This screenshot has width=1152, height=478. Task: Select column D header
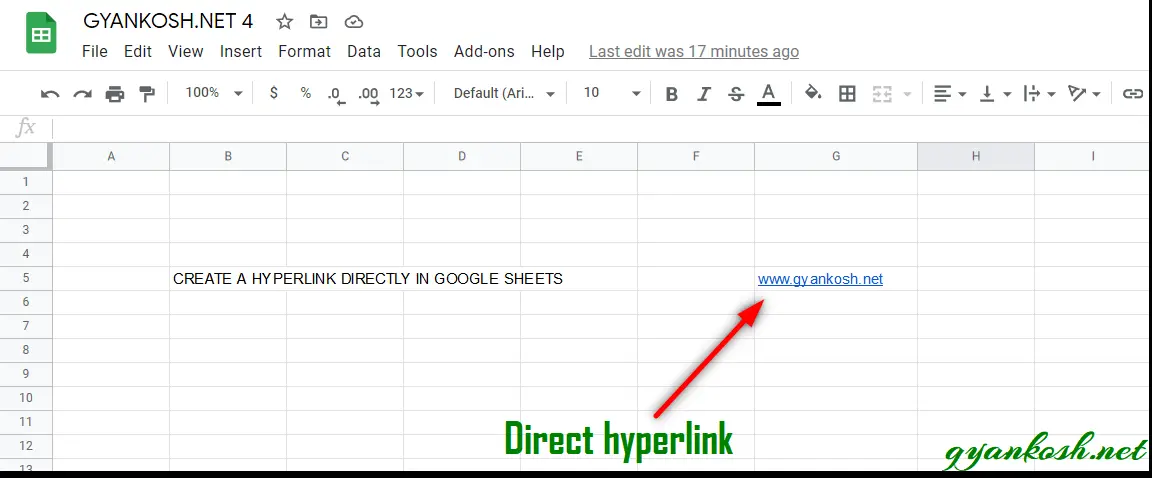[461, 156]
